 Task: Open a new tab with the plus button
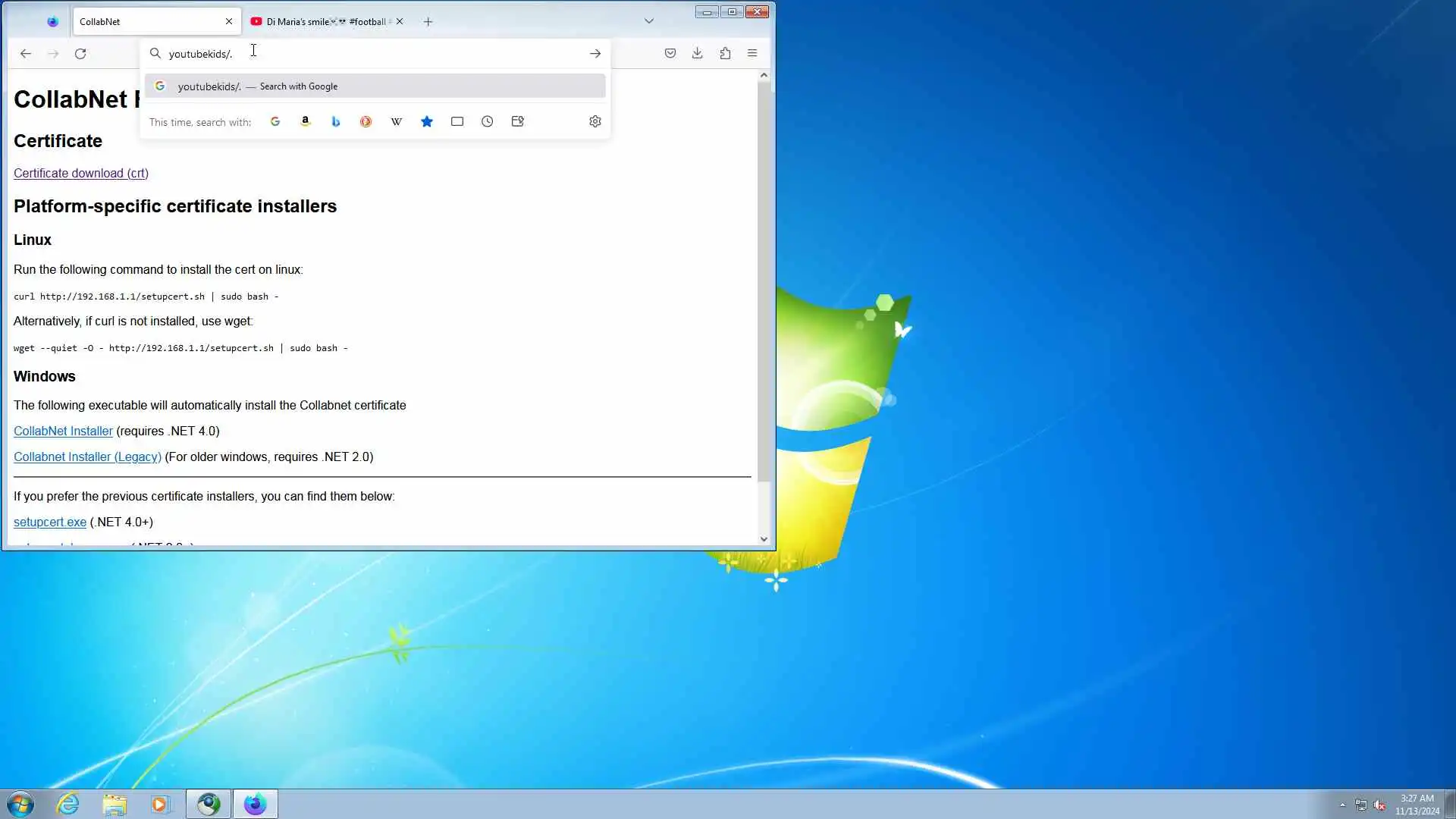(x=428, y=21)
